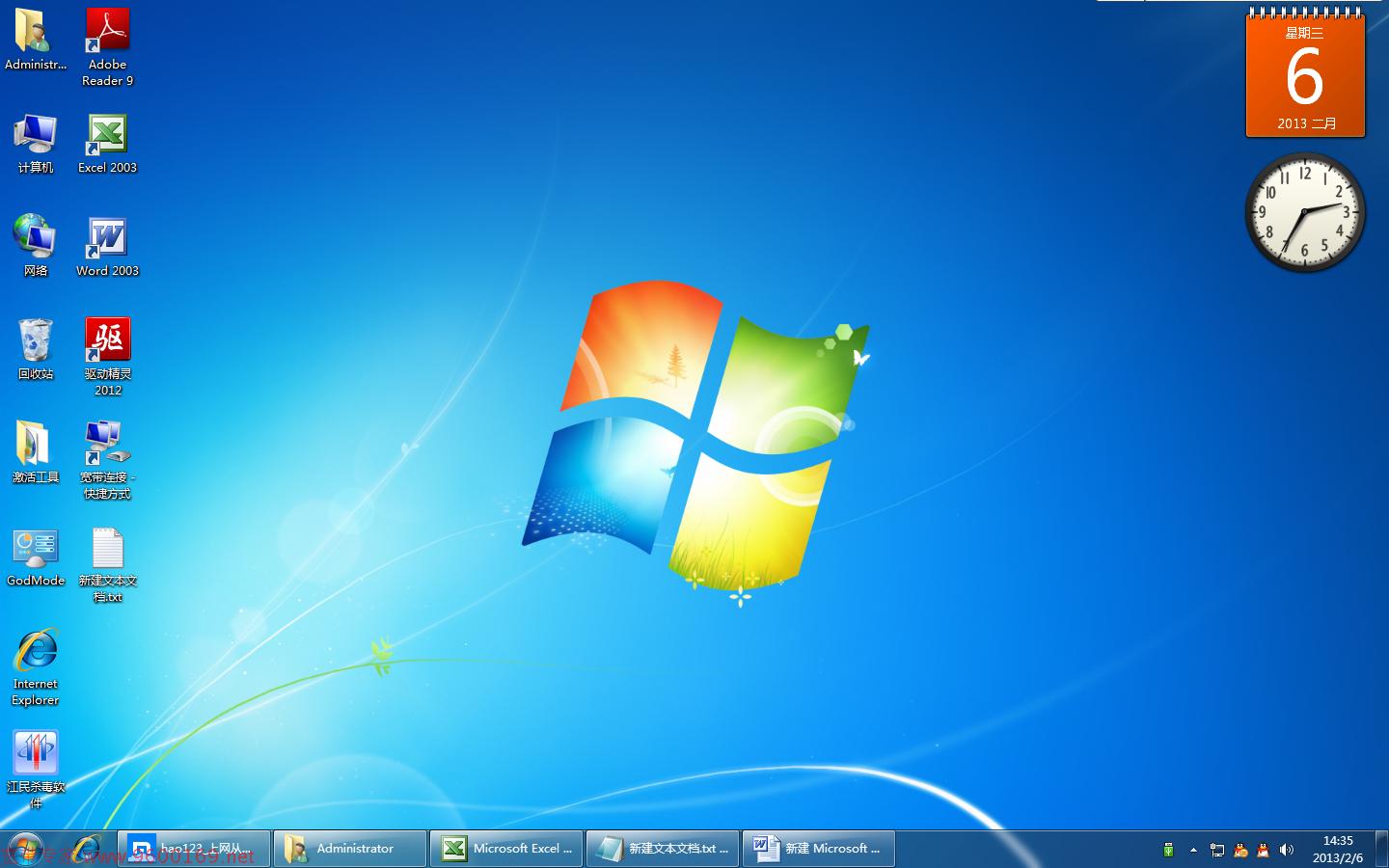Image resolution: width=1389 pixels, height=868 pixels.
Task: Open the network tray icon
Action: coord(1217,850)
